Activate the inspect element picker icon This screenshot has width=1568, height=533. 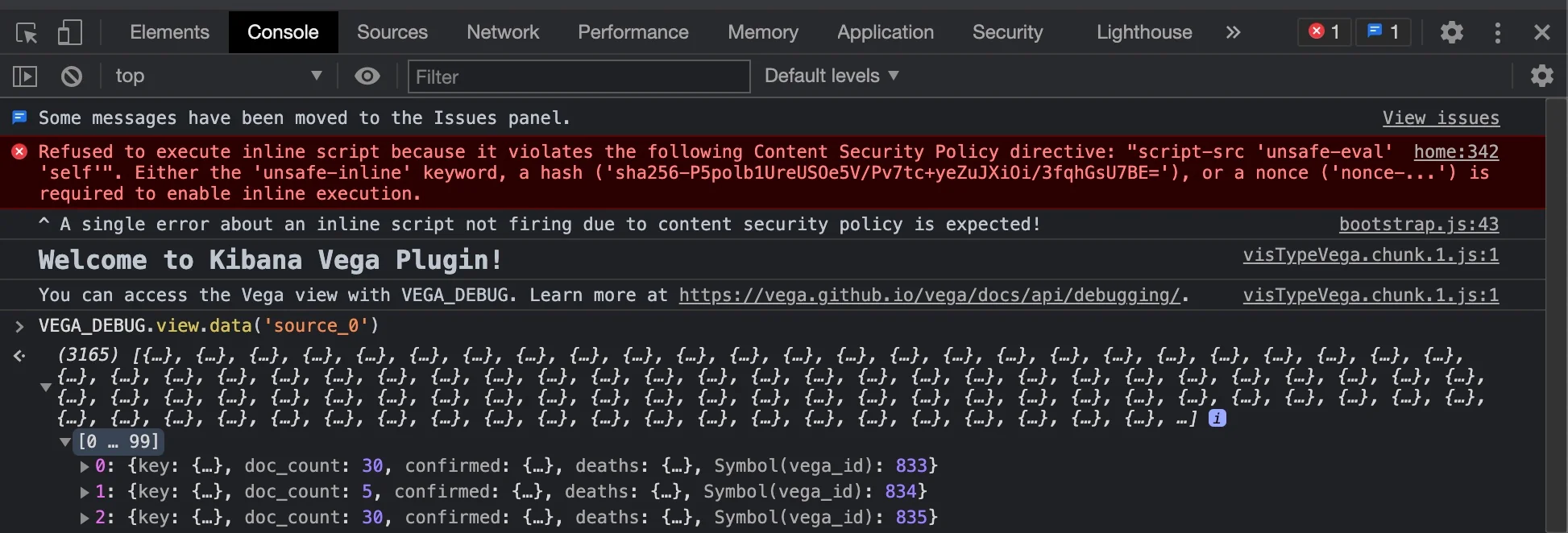(27, 33)
